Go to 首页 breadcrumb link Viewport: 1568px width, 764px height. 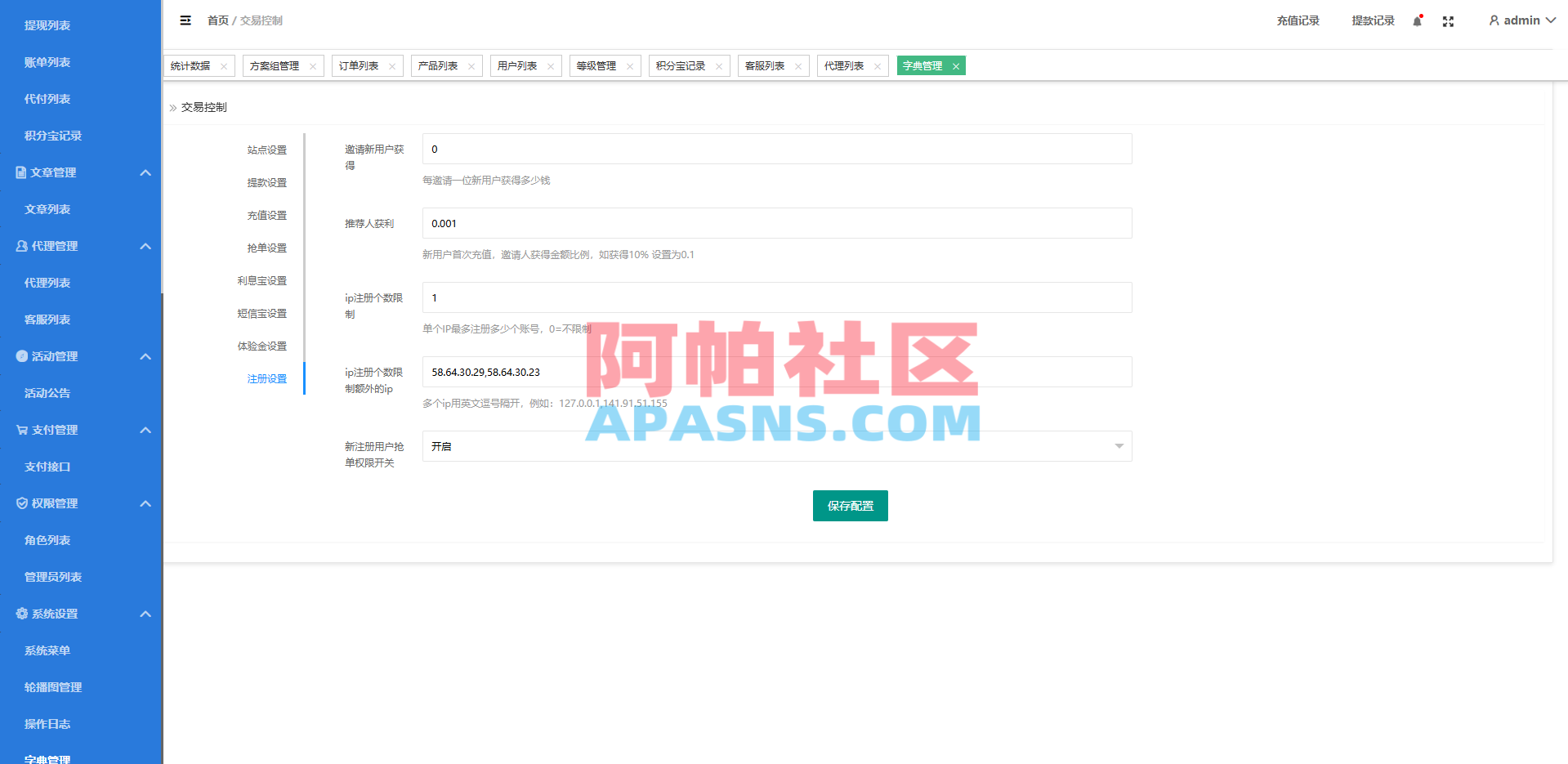[x=218, y=20]
